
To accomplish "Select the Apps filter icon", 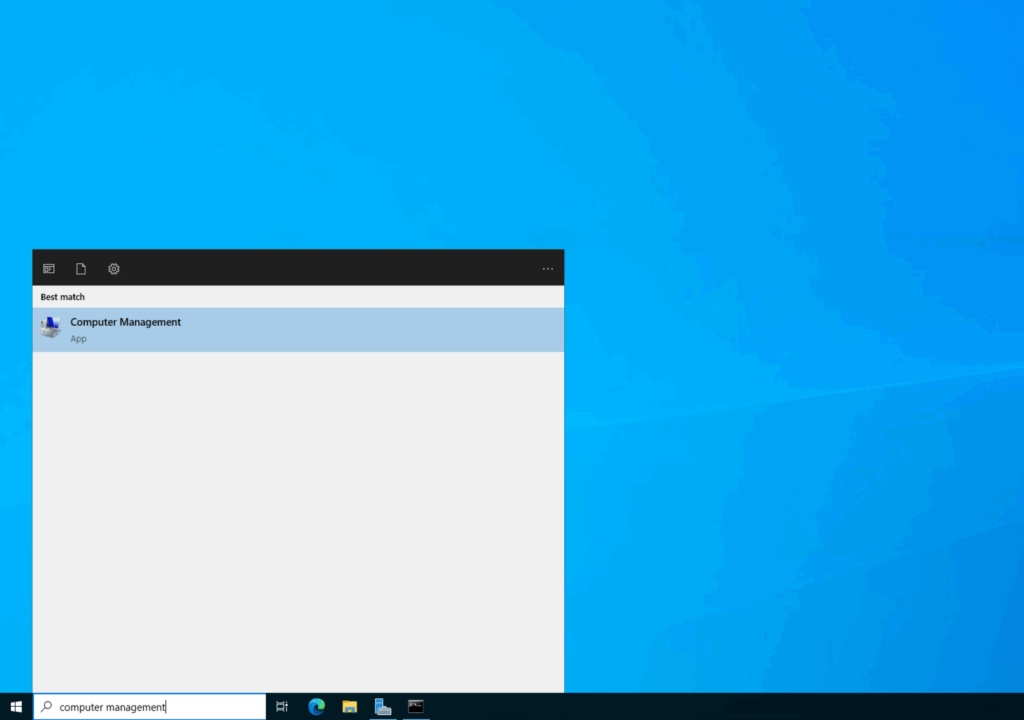I will [48, 268].
